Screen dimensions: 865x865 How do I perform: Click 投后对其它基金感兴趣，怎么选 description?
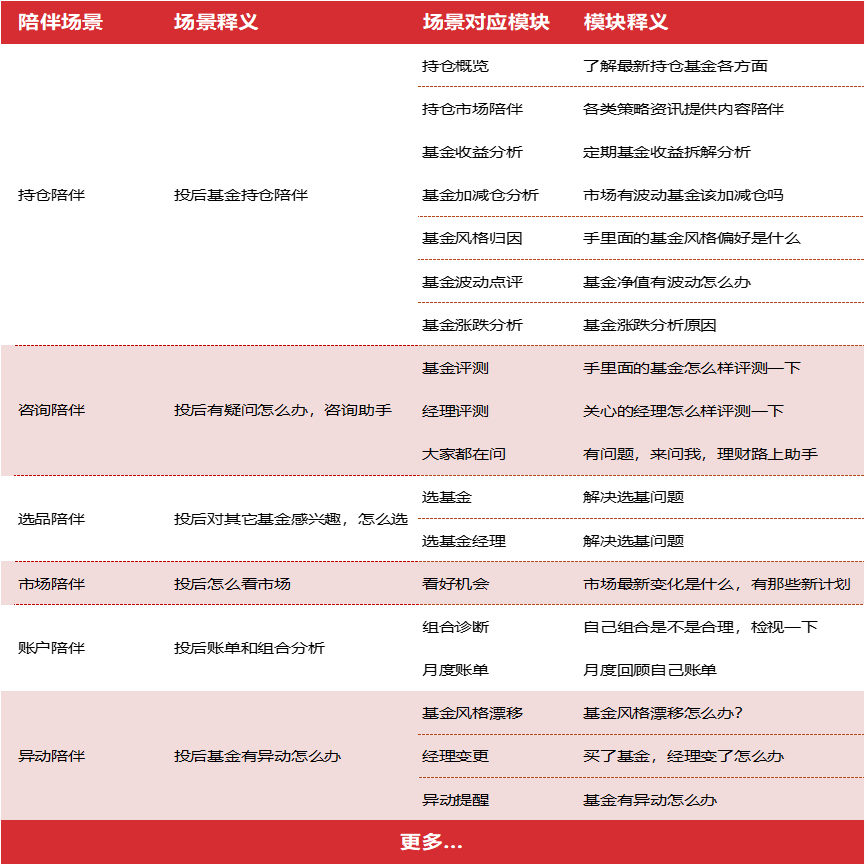[291, 519]
